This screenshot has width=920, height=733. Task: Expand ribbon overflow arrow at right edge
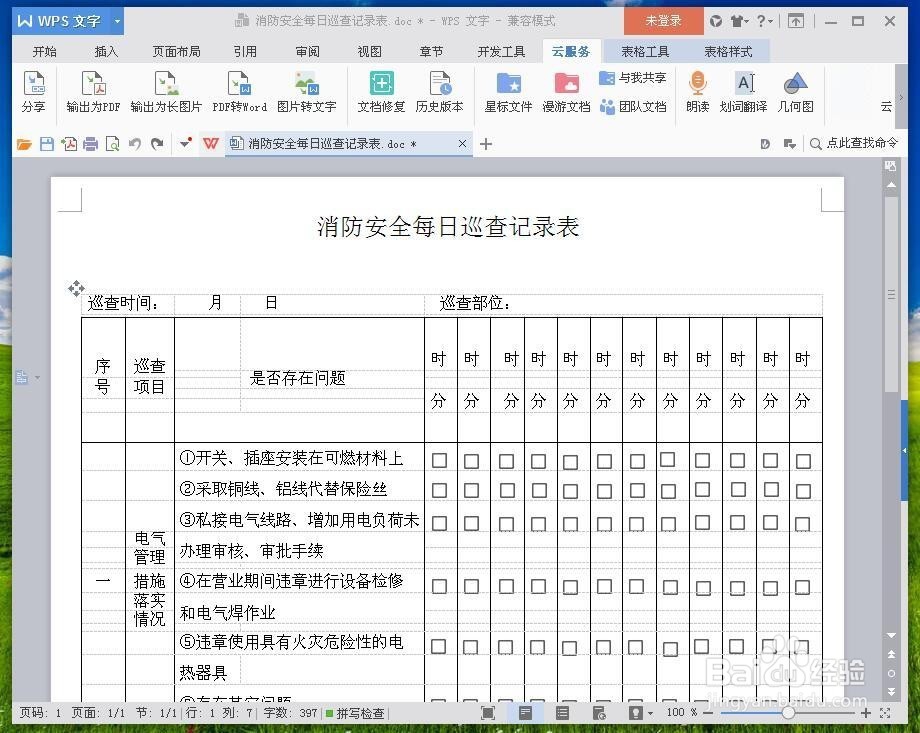coord(901,97)
